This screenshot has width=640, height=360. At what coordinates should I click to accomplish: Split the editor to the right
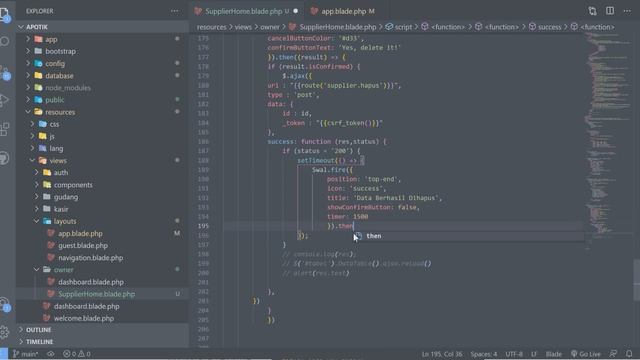[x=610, y=11]
